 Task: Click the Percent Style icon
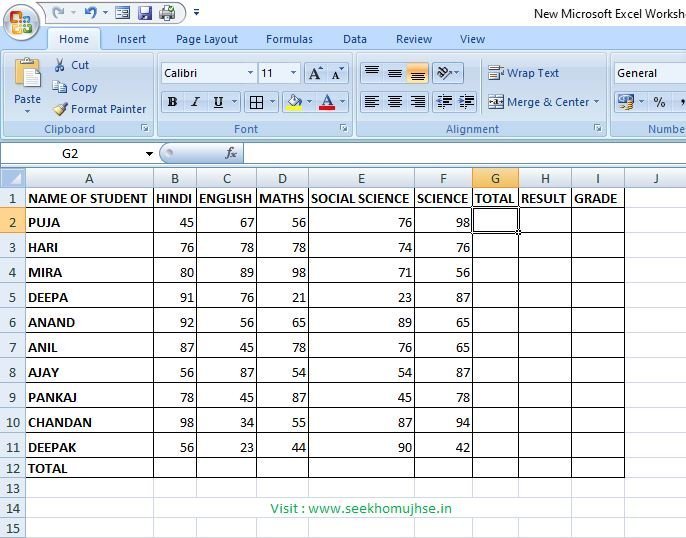659,102
